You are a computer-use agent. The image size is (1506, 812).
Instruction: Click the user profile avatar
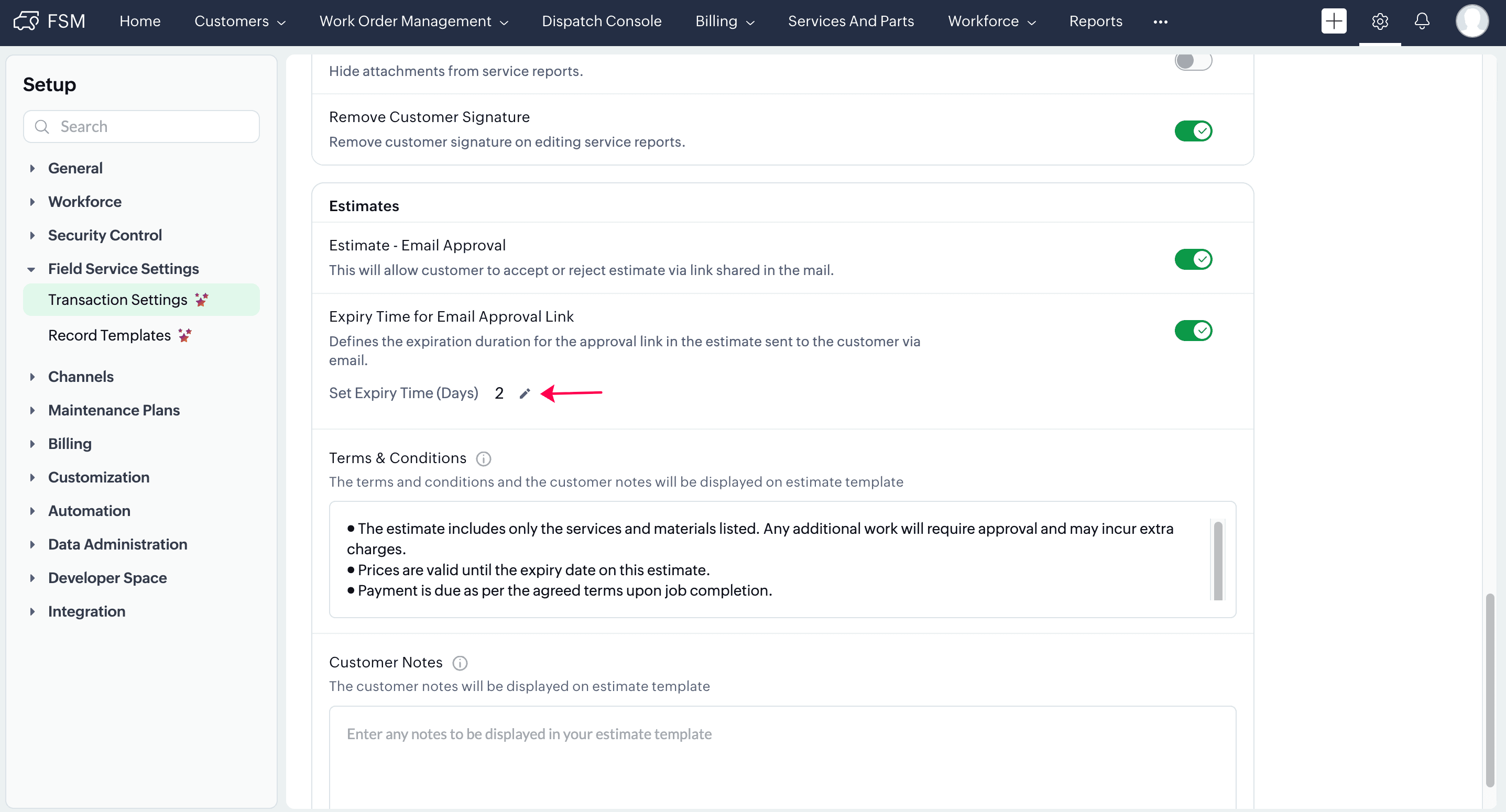tap(1470, 21)
